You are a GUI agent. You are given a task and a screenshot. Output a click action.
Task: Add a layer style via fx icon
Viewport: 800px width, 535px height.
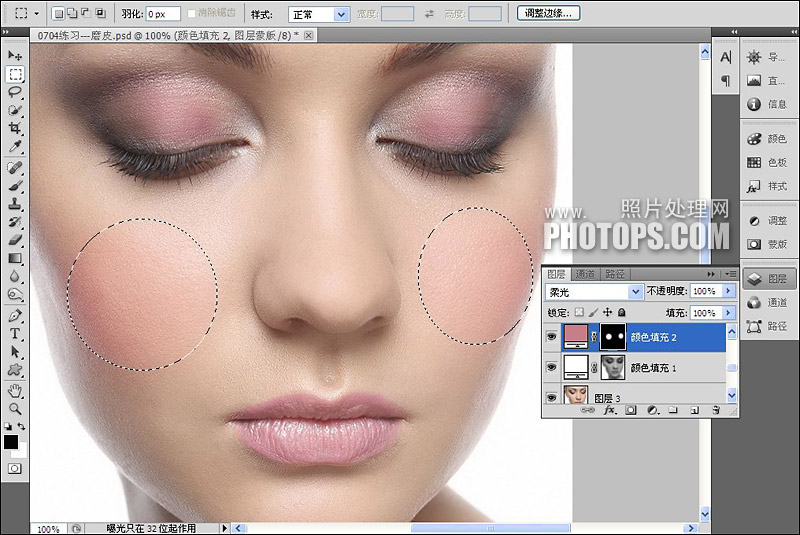point(609,410)
